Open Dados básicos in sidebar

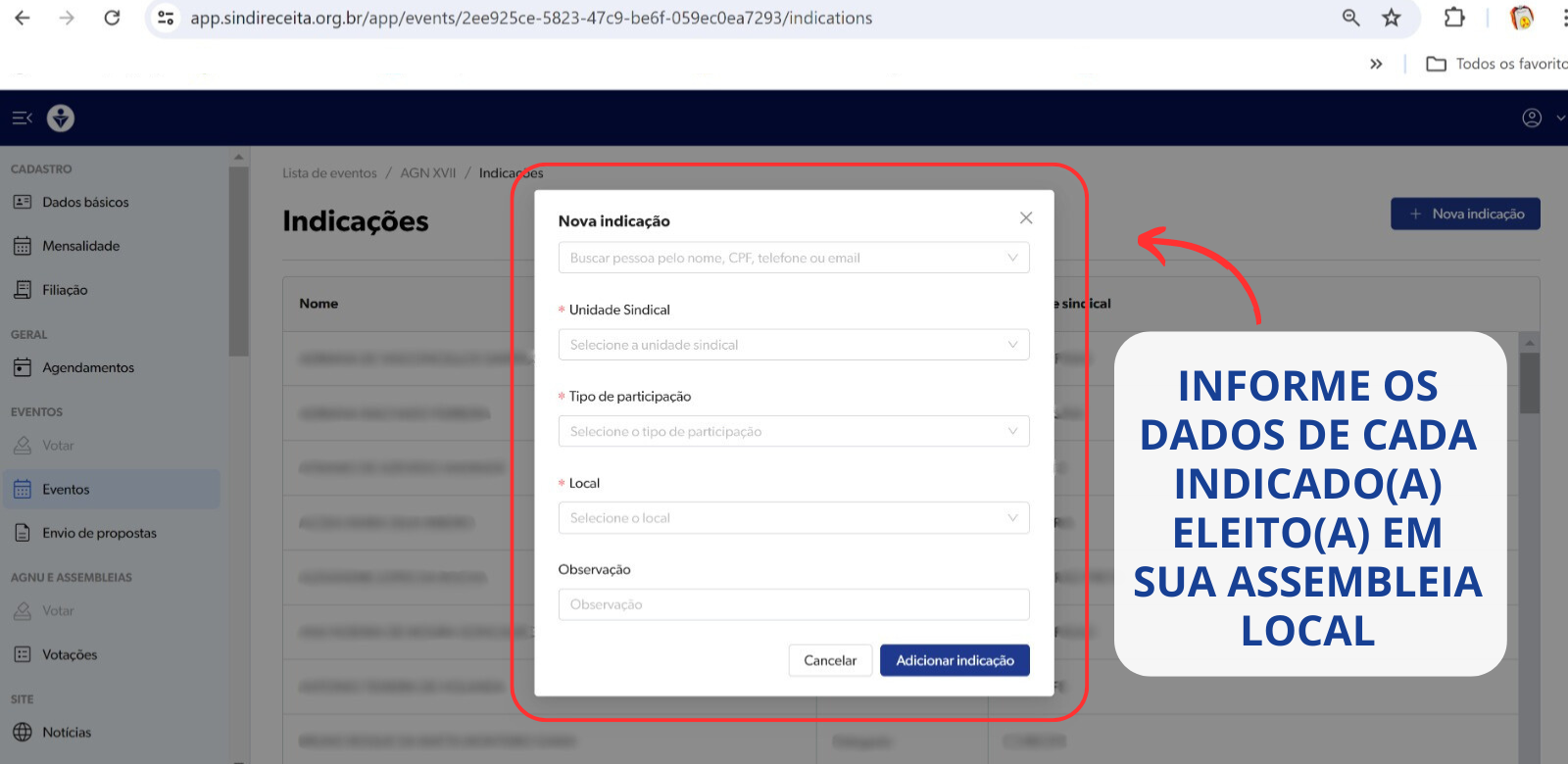point(85,202)
